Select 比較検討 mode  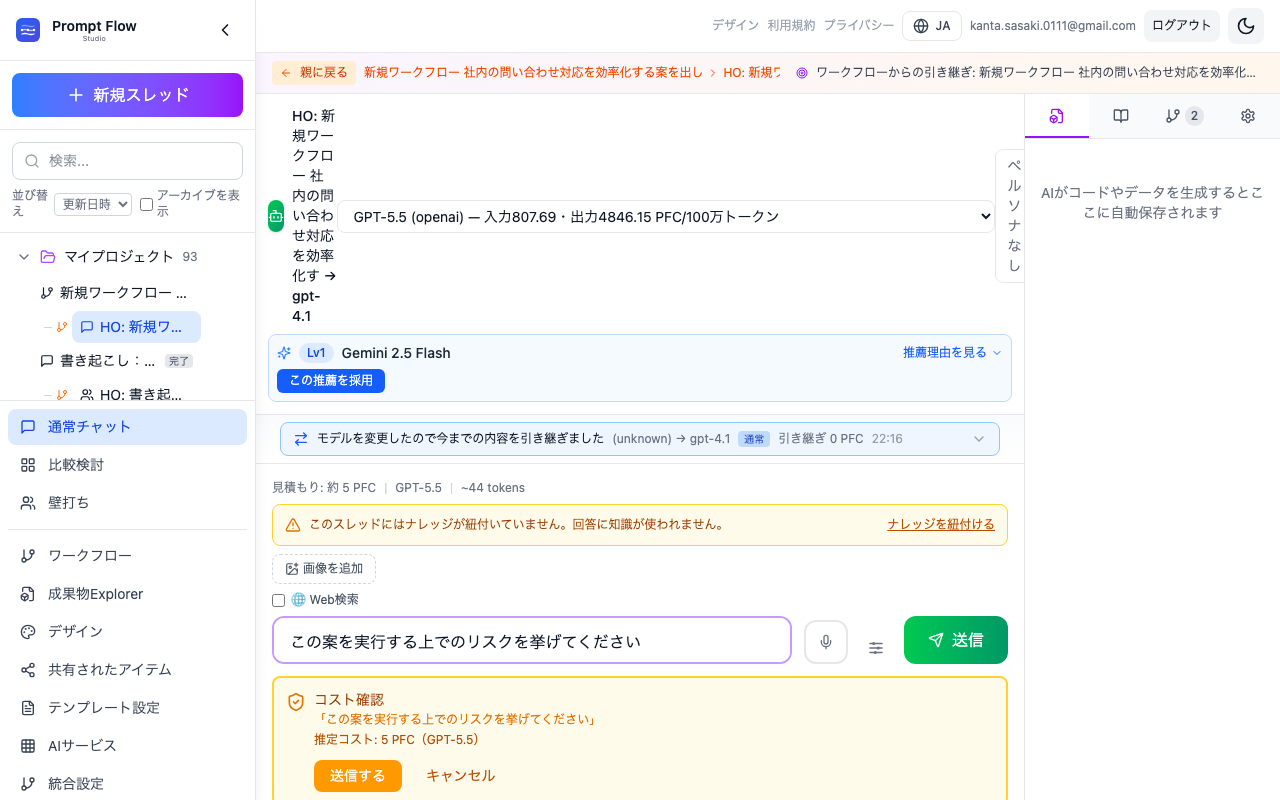click(127, 465)
